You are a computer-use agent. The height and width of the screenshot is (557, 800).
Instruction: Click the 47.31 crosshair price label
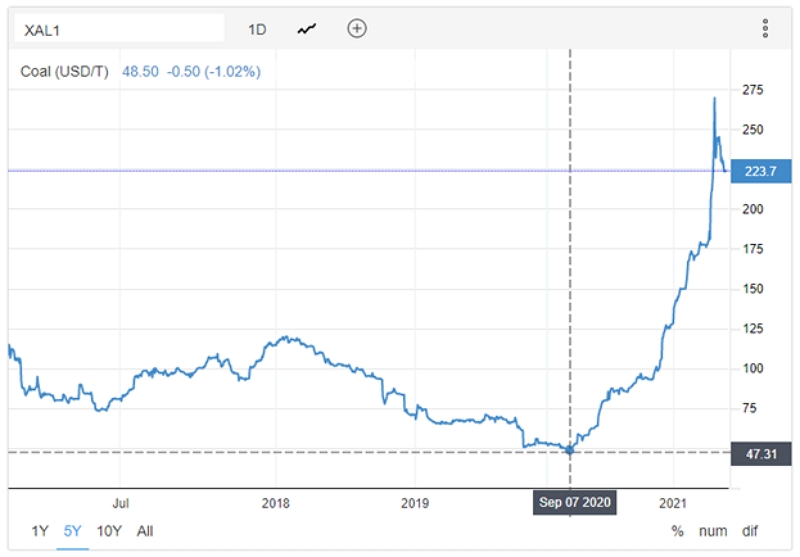tap(761, 454)
